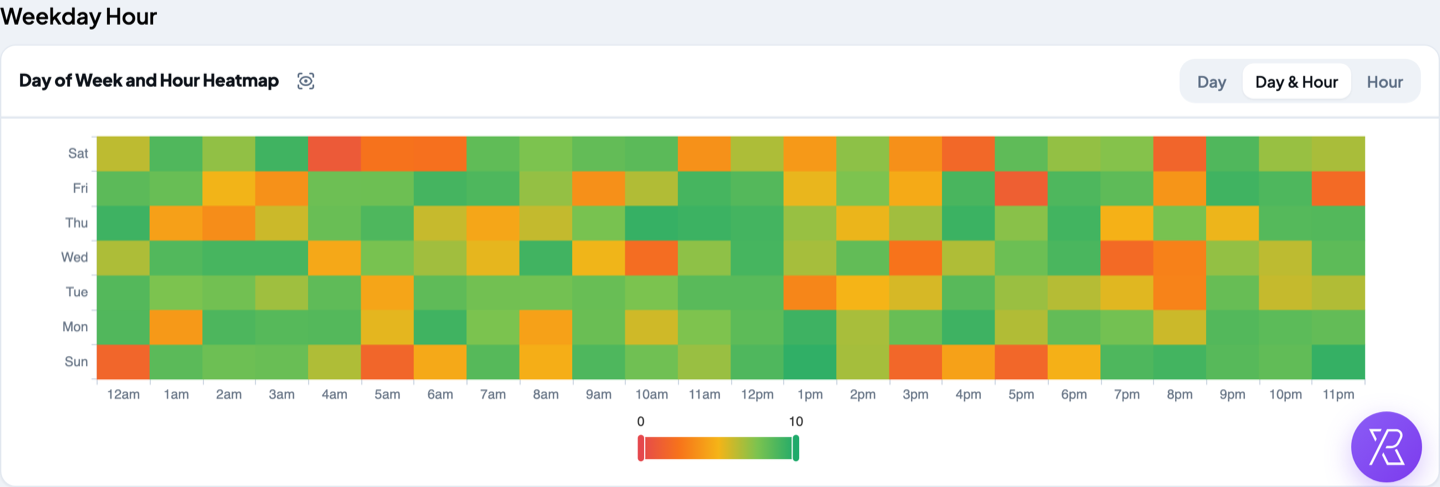Click the focus view icon beside heatmap title

point(306,81)
